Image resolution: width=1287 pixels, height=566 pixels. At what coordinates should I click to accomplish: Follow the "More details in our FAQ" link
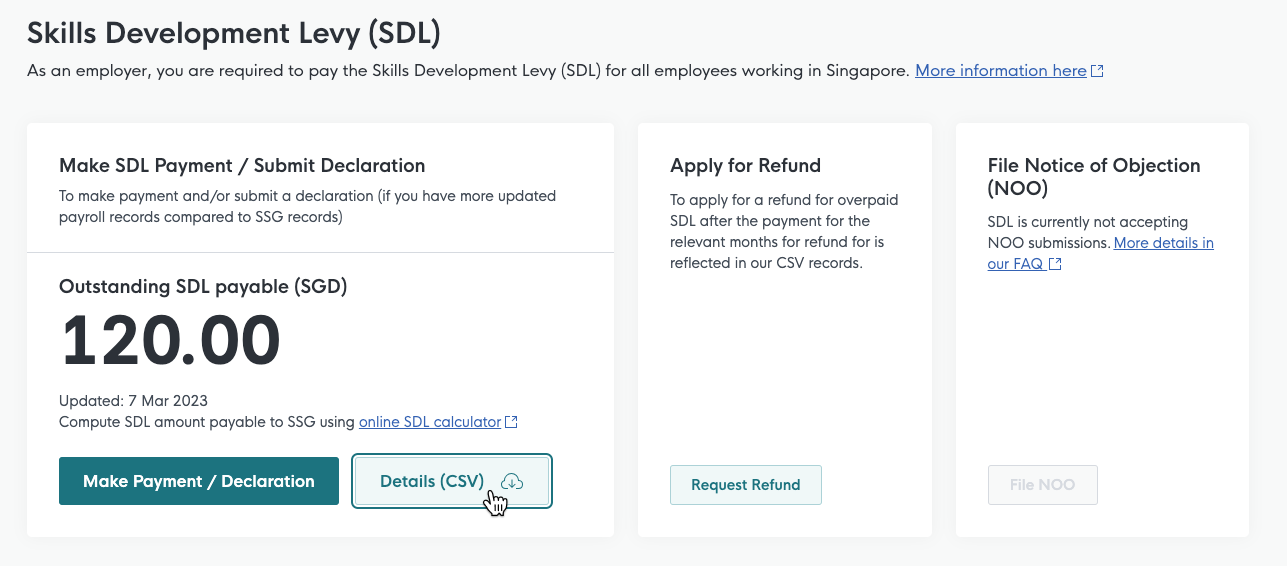pyautogui.click(x=1163, y=243)
